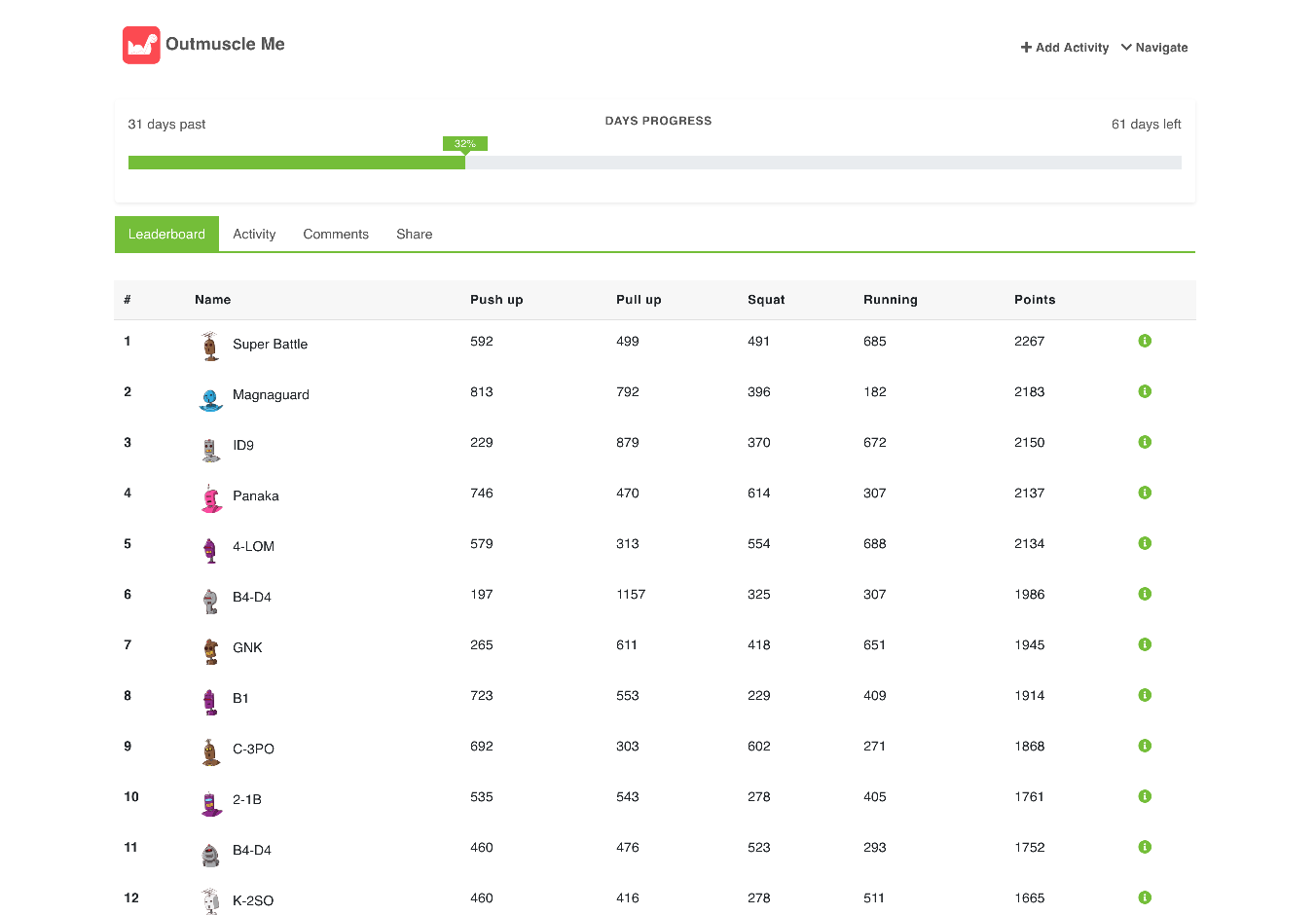
Task: Click the 32% days progress marker
Action: click(x=465, y=144)
